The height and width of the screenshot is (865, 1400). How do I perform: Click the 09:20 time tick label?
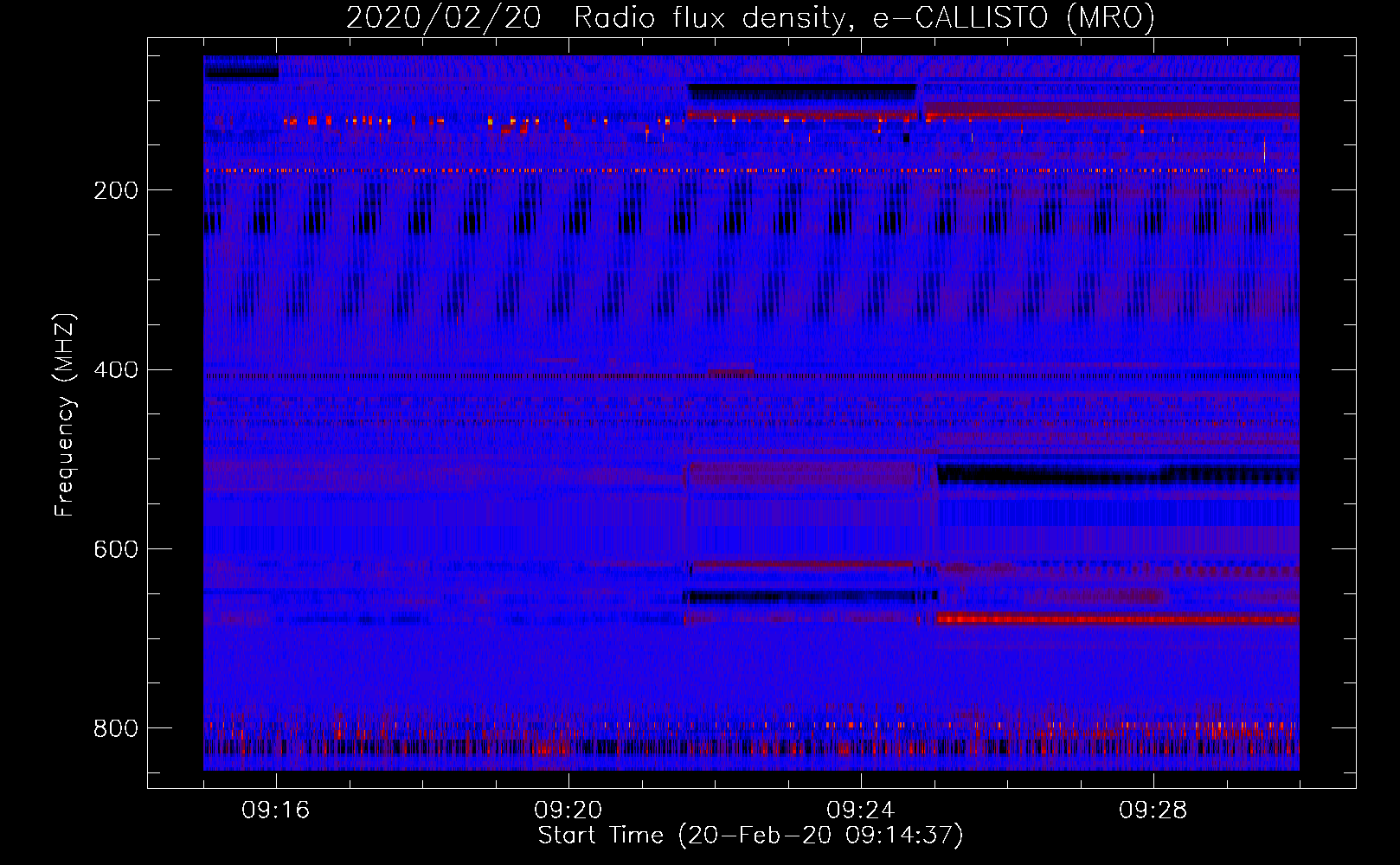point(568,811)
